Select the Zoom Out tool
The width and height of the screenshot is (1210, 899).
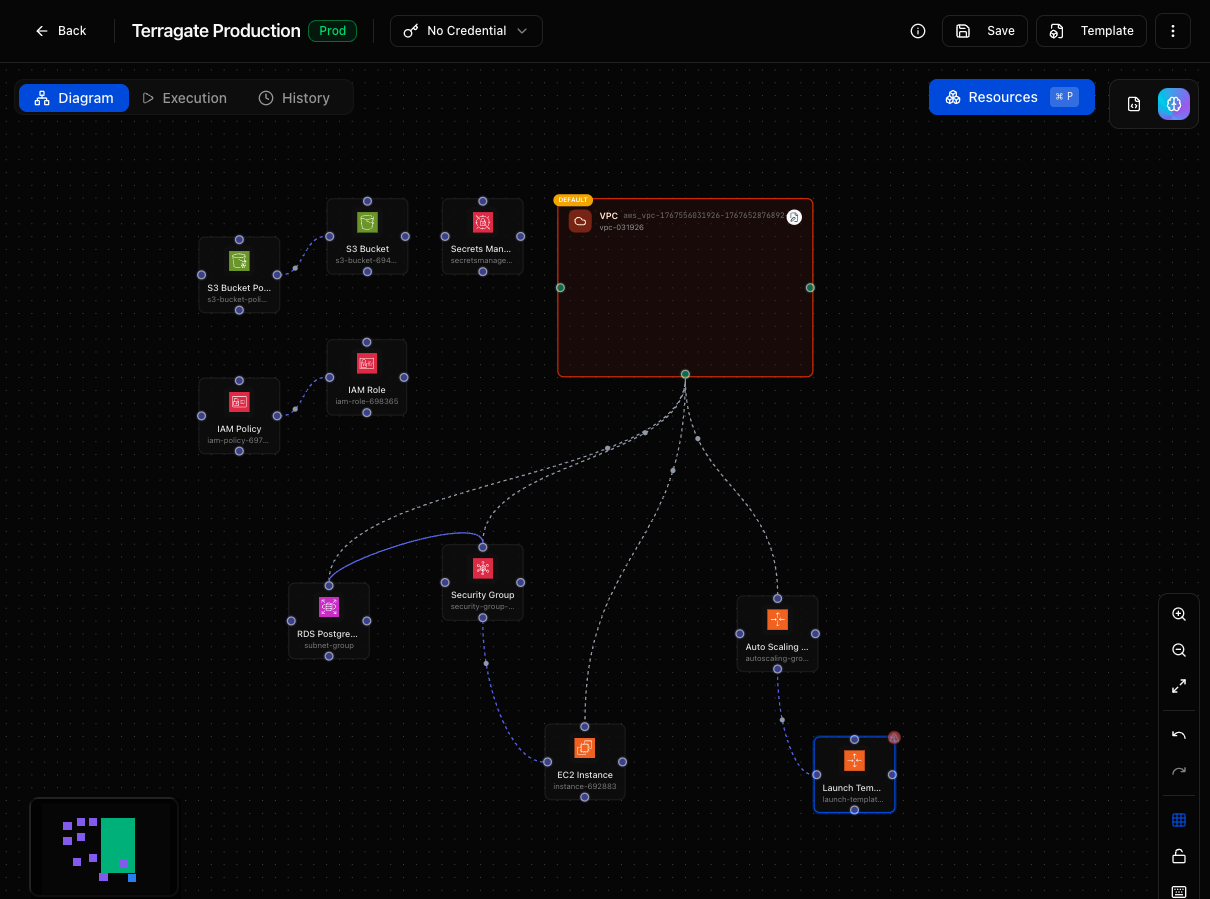(x=1178, y=650)
